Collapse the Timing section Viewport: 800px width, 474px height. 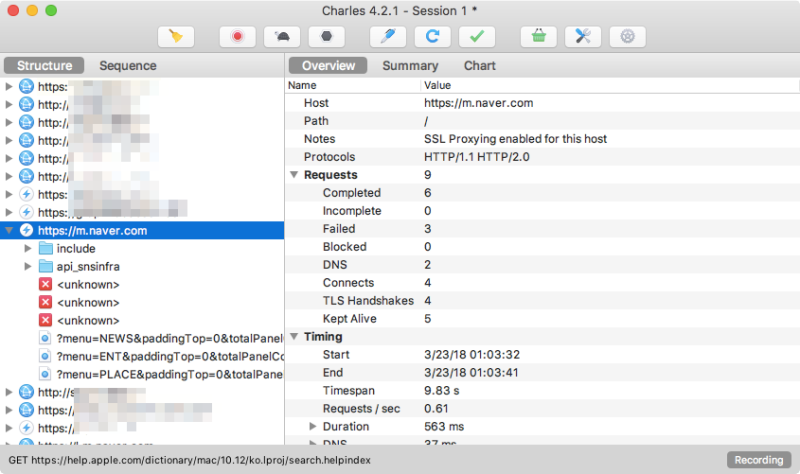[294, 336]
